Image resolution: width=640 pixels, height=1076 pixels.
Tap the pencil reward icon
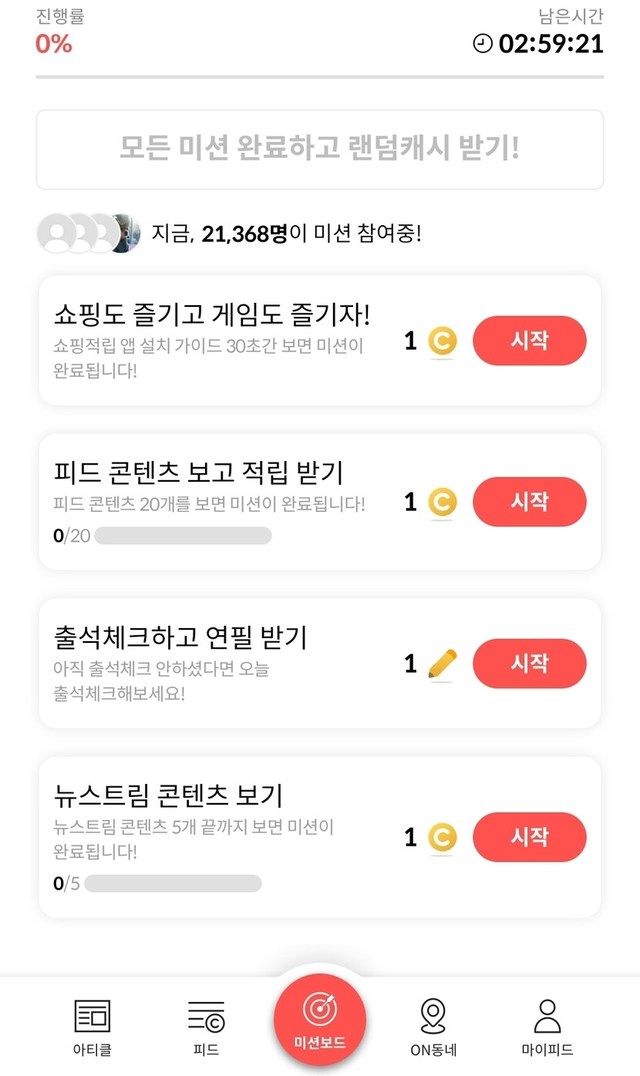click(442, 663)
